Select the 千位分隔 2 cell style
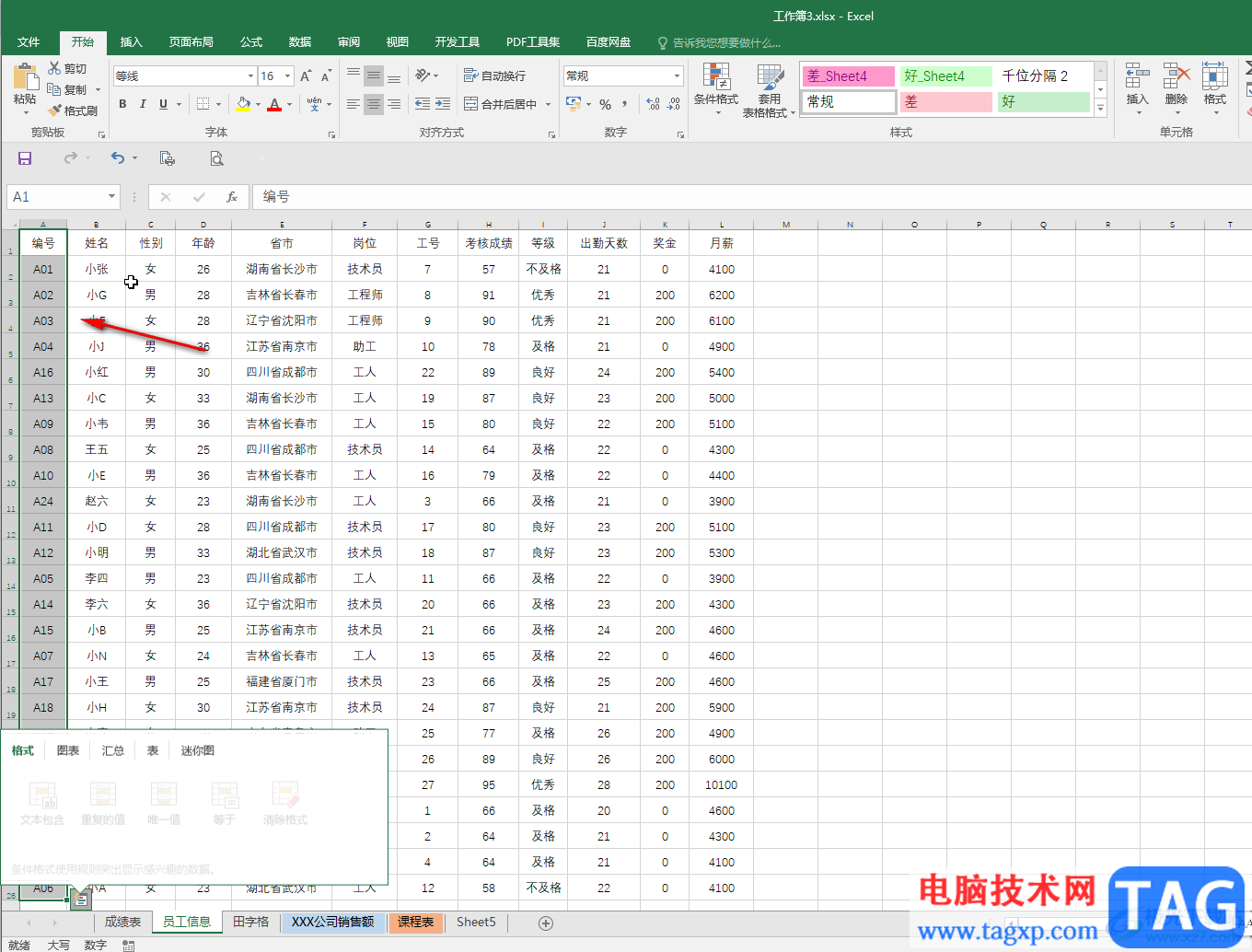This screenshot has width=1252, height=952. [1044, 76]
